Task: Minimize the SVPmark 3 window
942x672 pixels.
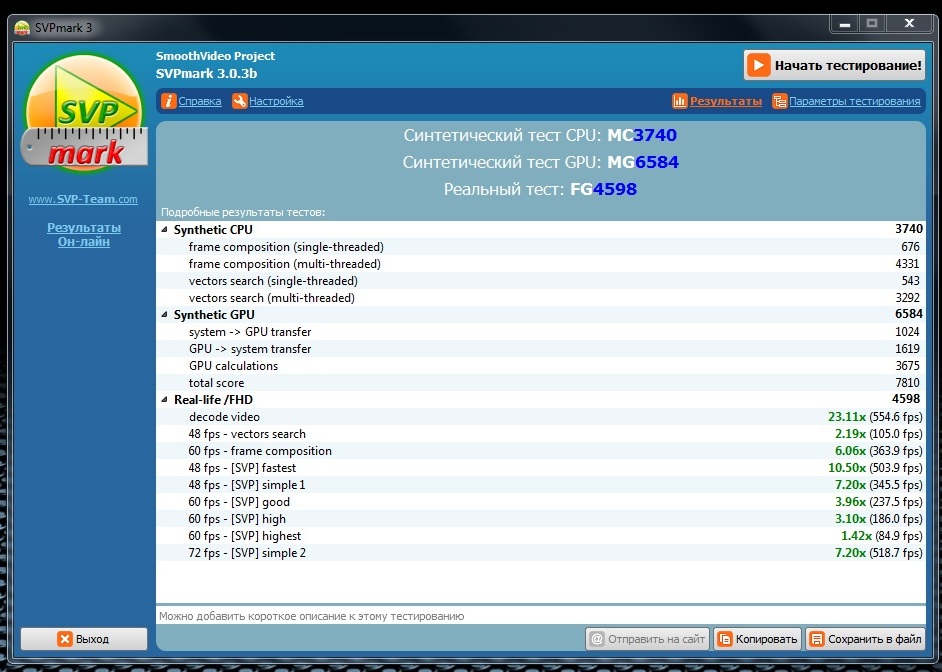Action: [x=845, y=24]
